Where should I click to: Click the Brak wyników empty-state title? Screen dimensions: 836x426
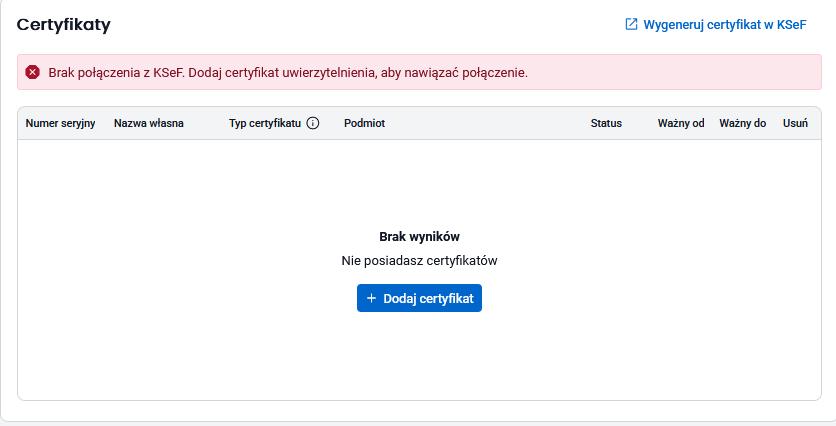[419, 237]
